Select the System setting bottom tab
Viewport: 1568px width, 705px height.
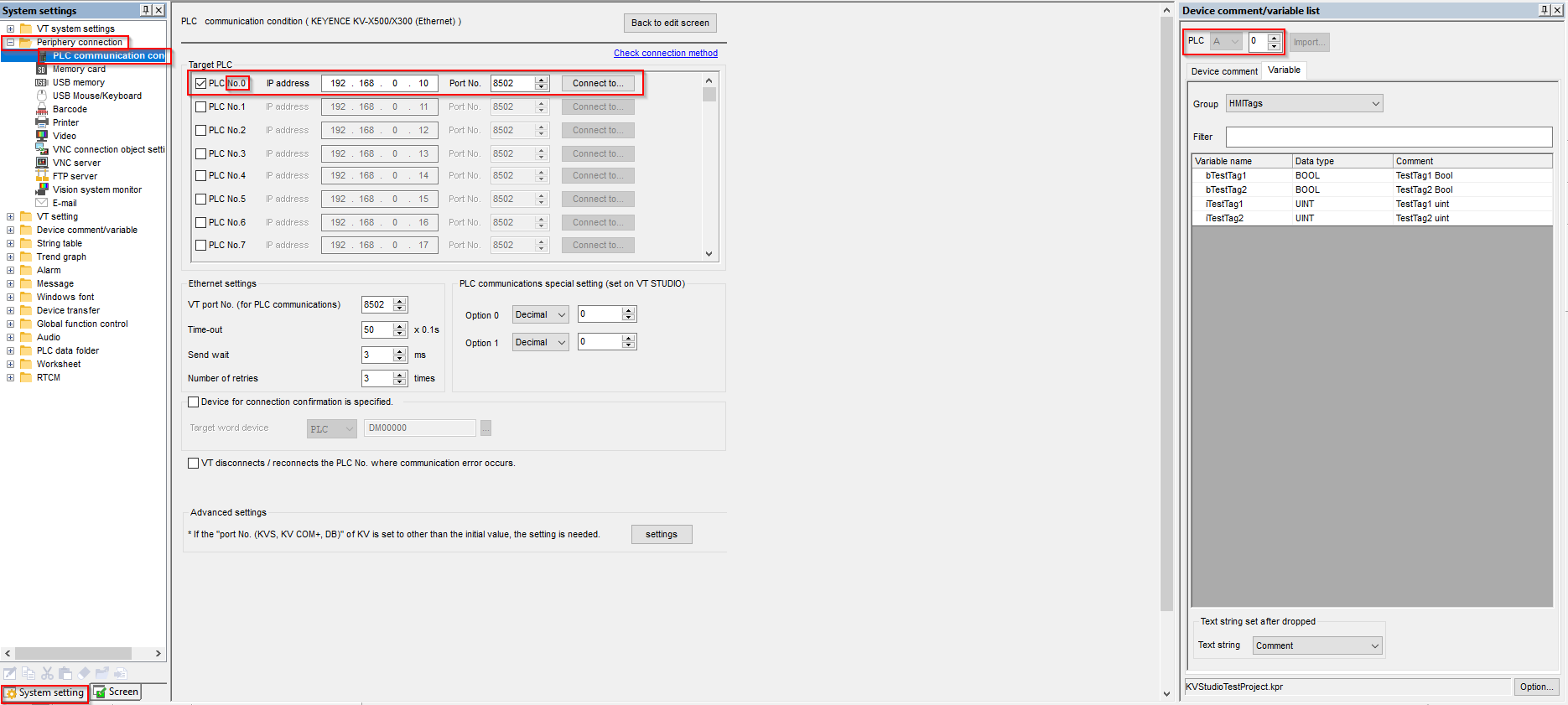44,692
